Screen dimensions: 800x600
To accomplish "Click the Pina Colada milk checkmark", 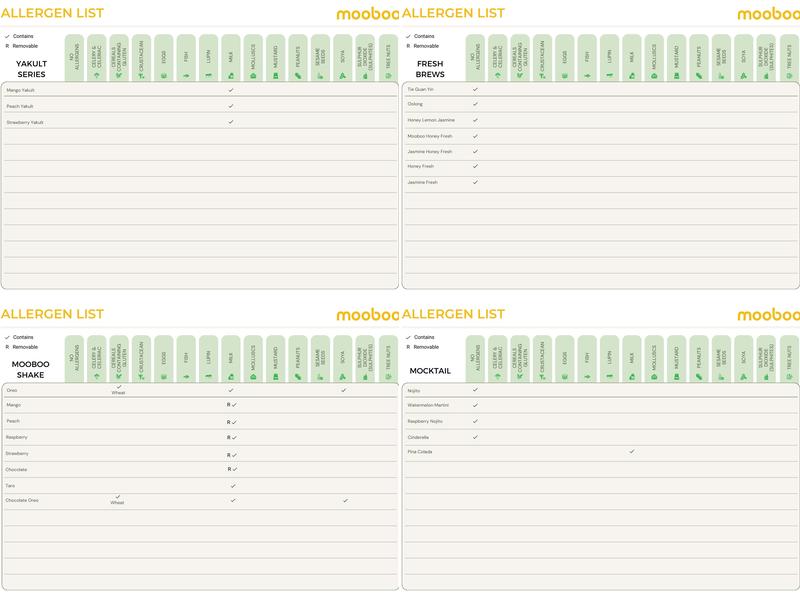I will point(632,452).
